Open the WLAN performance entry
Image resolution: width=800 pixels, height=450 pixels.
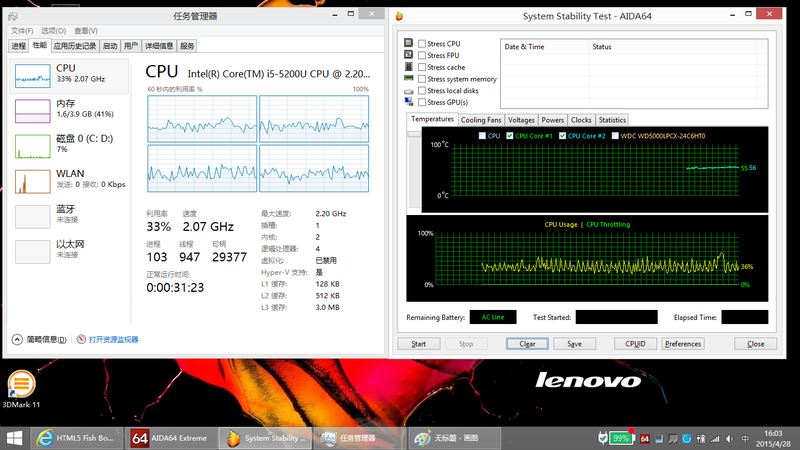(69, 182)
